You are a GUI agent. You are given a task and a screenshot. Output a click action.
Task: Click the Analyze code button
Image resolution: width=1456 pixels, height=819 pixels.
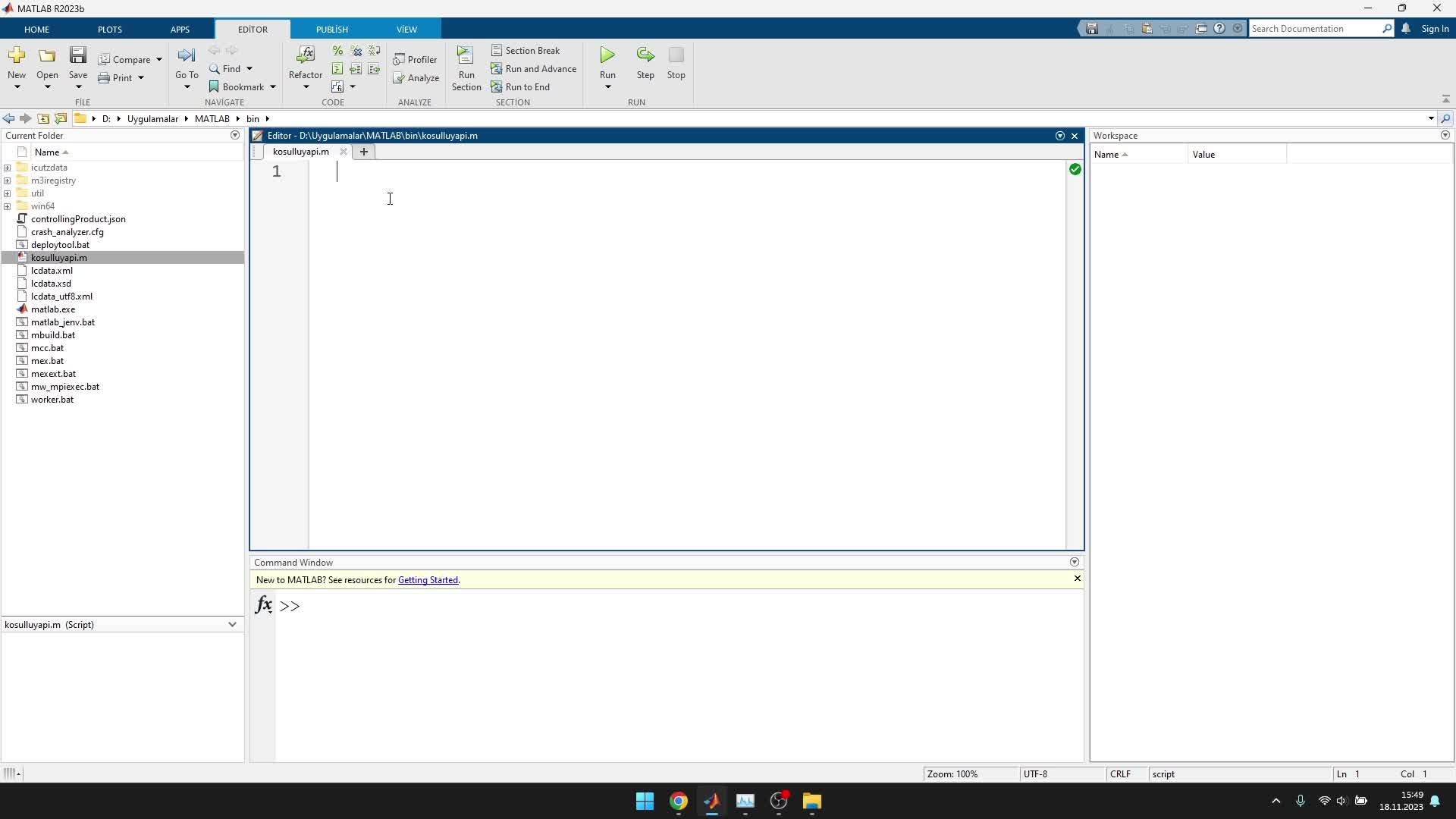tap(416, 78)
